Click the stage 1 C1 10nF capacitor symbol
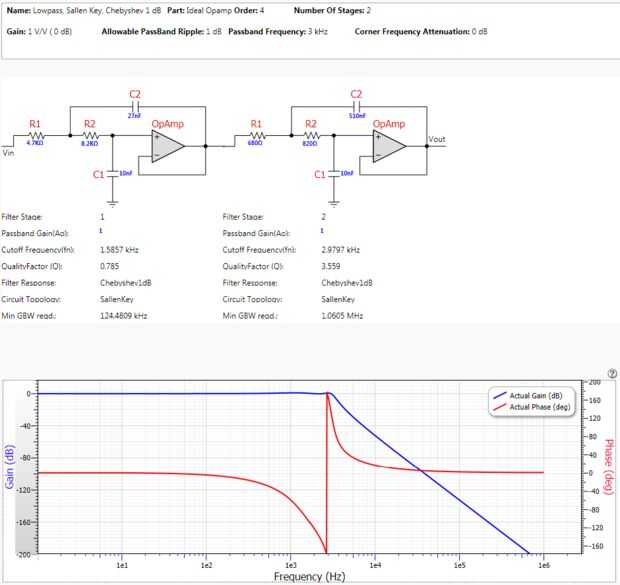620x585 pixels. point(113,173)
